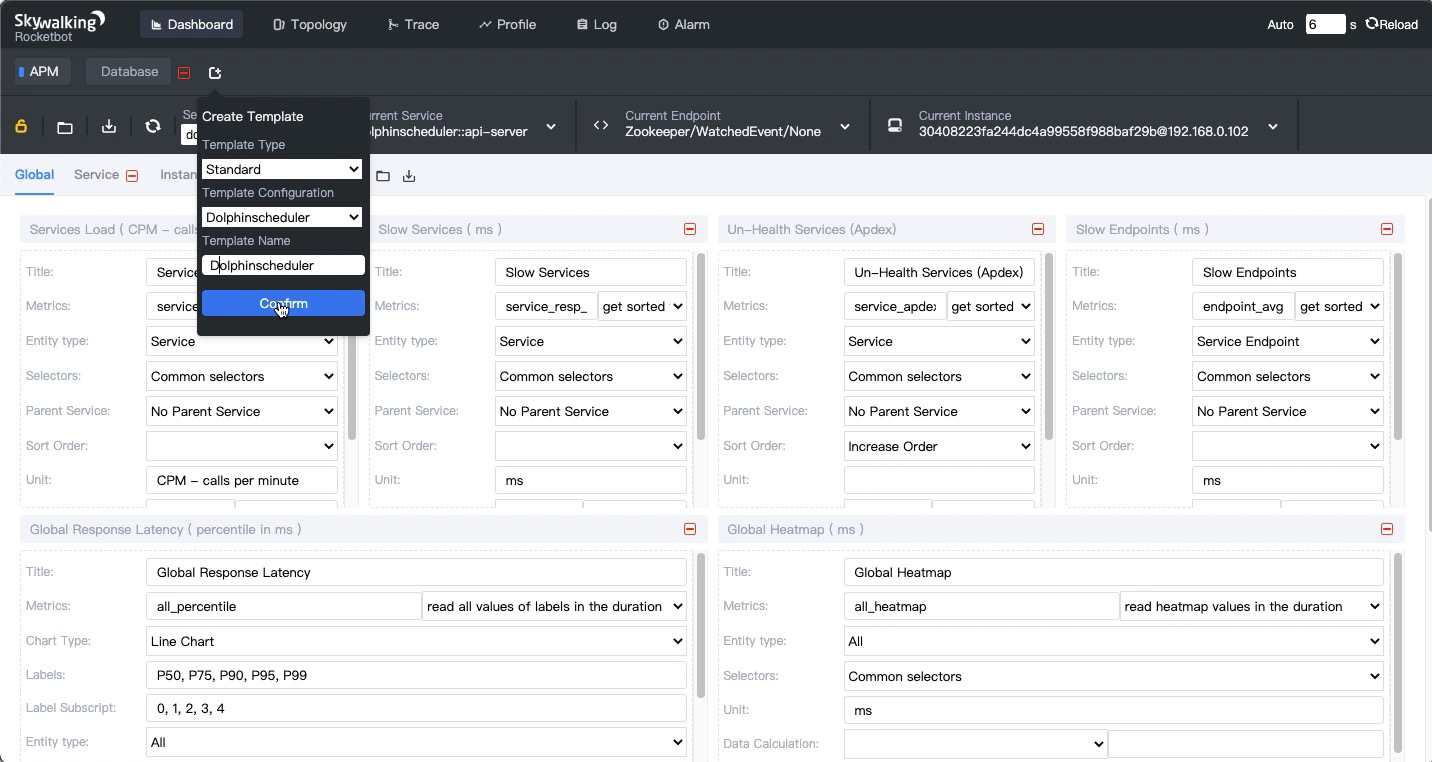
Task: Delete the Global Heatmap panel
Action: click(1387, 529)
